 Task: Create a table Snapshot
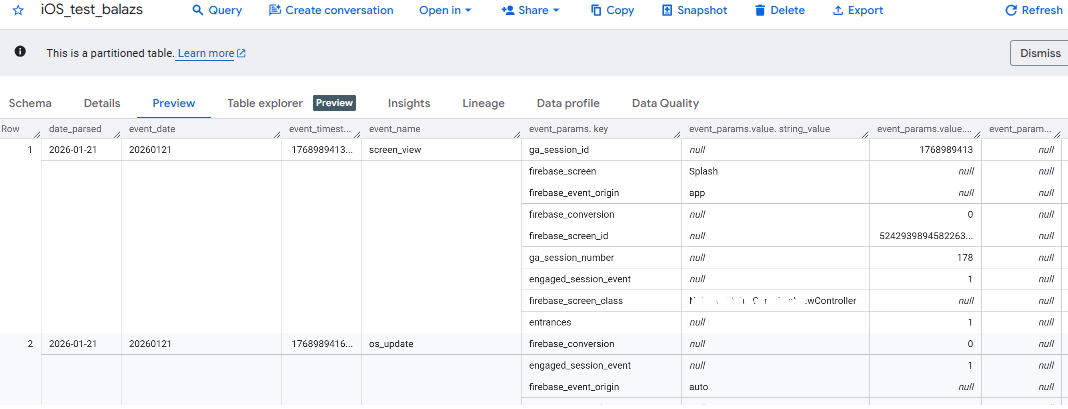click(695, 10)
